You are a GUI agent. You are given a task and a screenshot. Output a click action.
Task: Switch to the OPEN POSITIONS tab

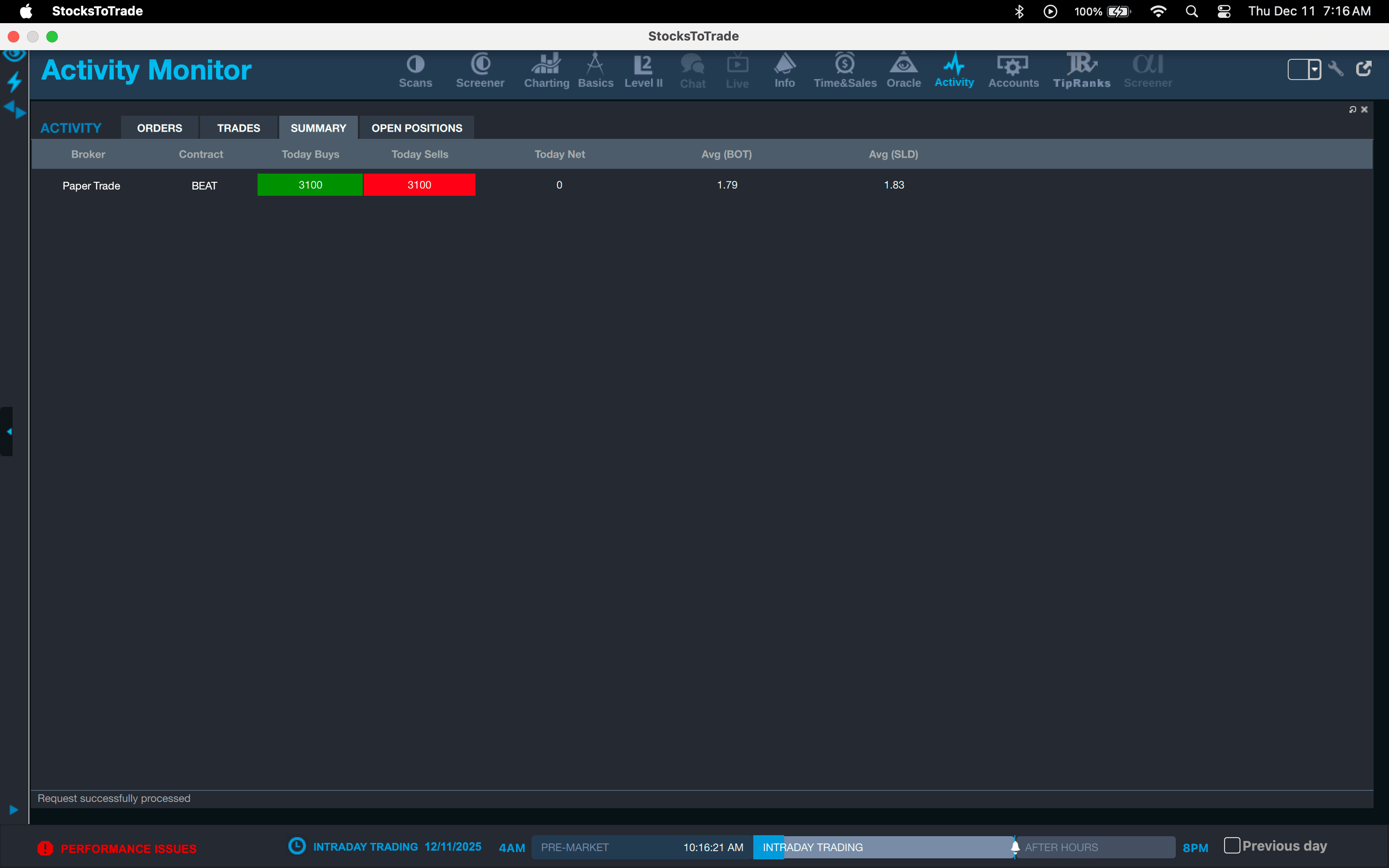pyautogui.click(x=417, y=128)
